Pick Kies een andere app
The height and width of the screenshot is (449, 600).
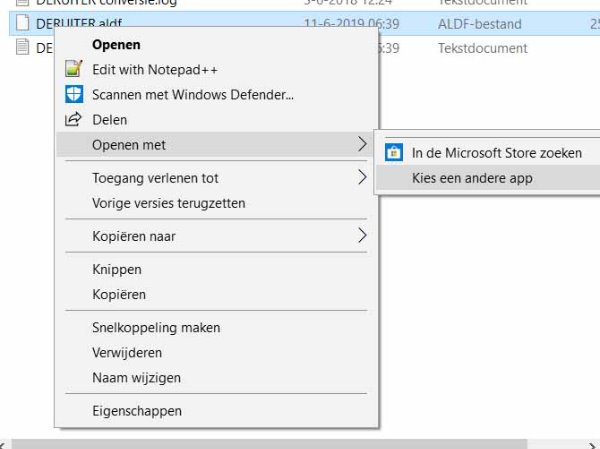472,179
